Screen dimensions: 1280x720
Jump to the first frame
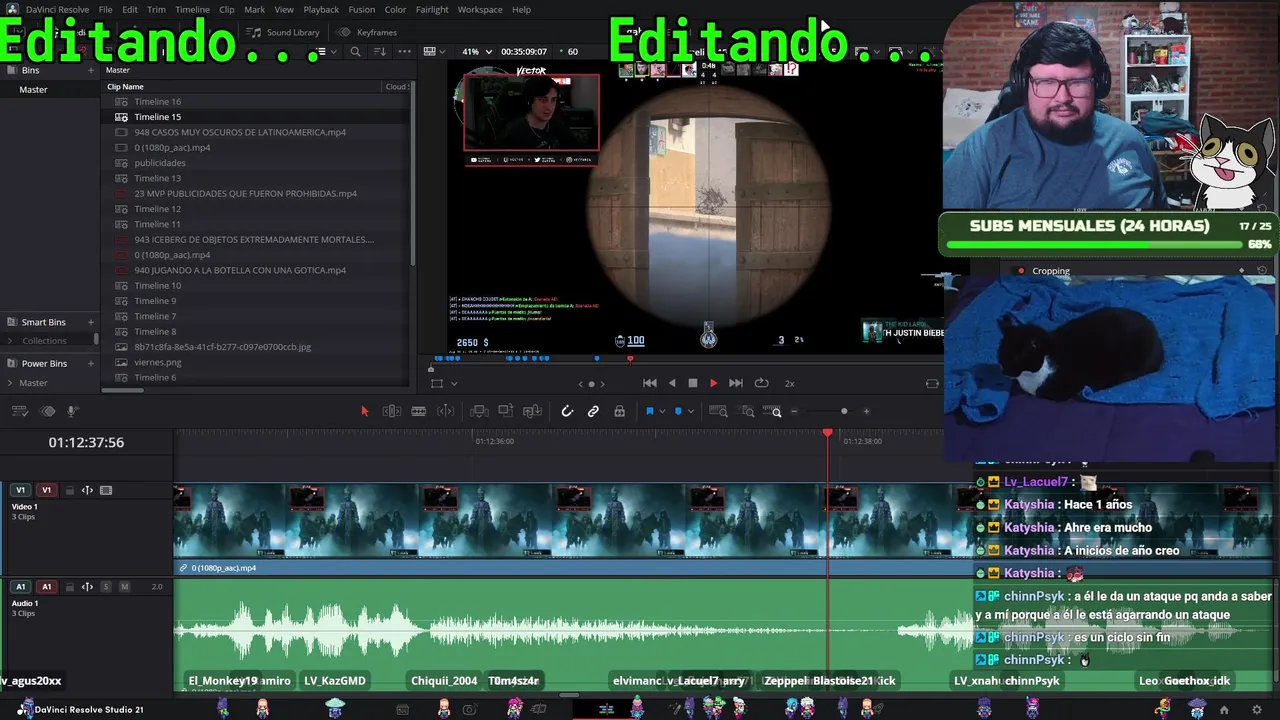tap(650, 383)
